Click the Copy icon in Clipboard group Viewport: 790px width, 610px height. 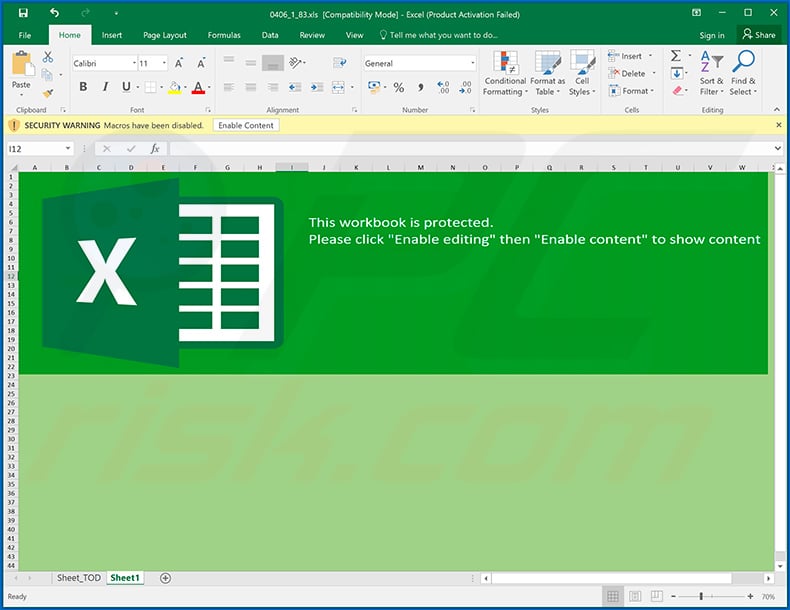tap(48, 75)
